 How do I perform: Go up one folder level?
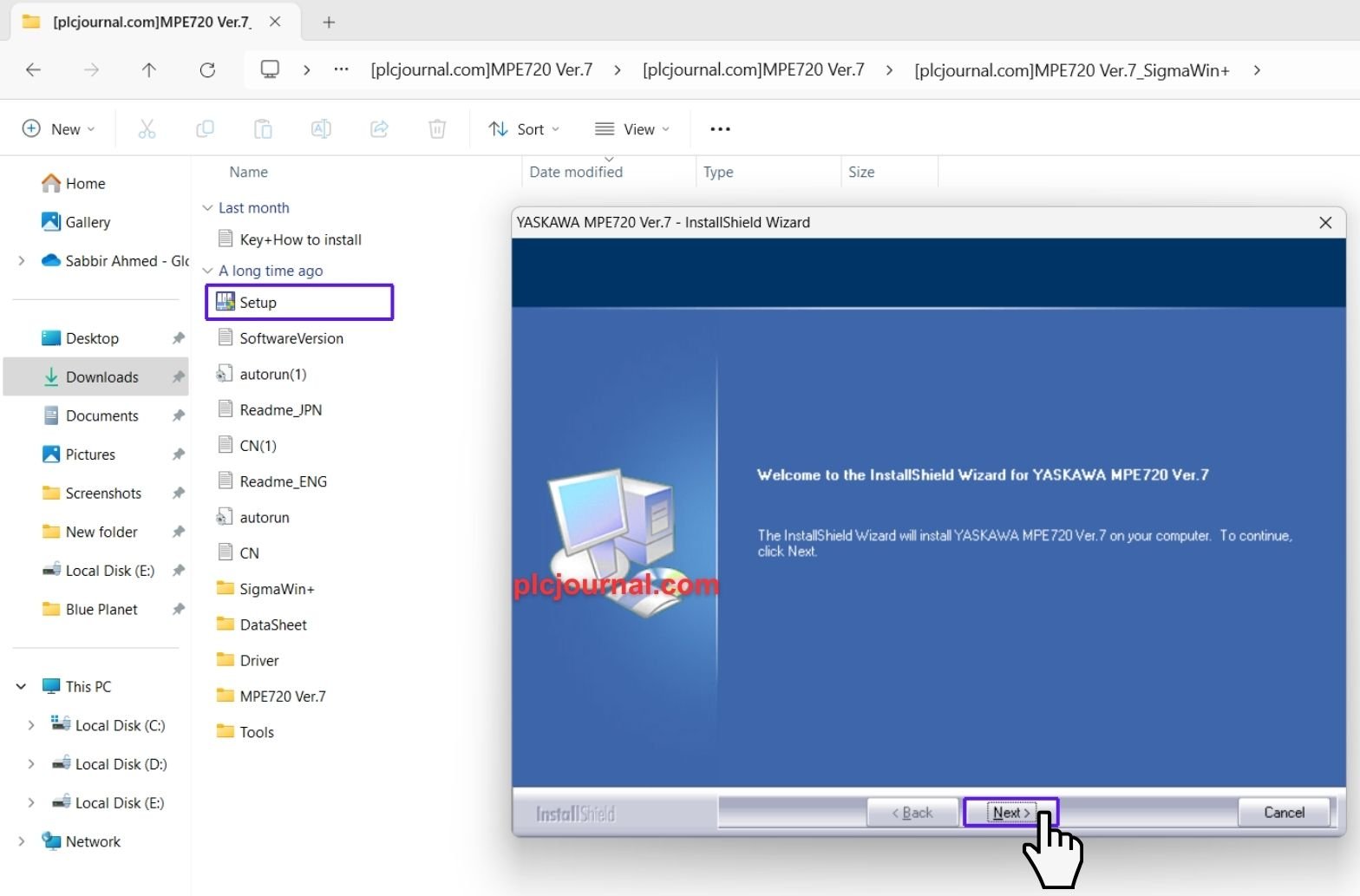pyautogui.click(x=149, y=70)
